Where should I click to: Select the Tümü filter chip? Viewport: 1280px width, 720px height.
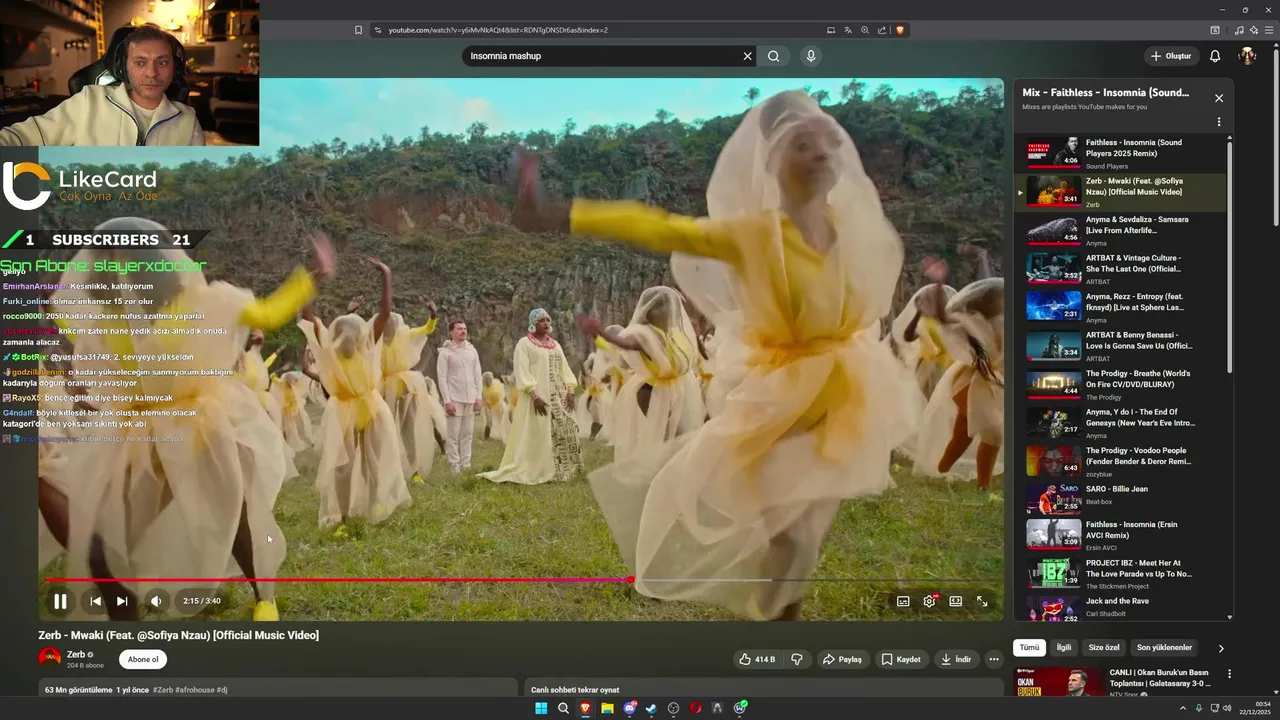point(1029,648)
